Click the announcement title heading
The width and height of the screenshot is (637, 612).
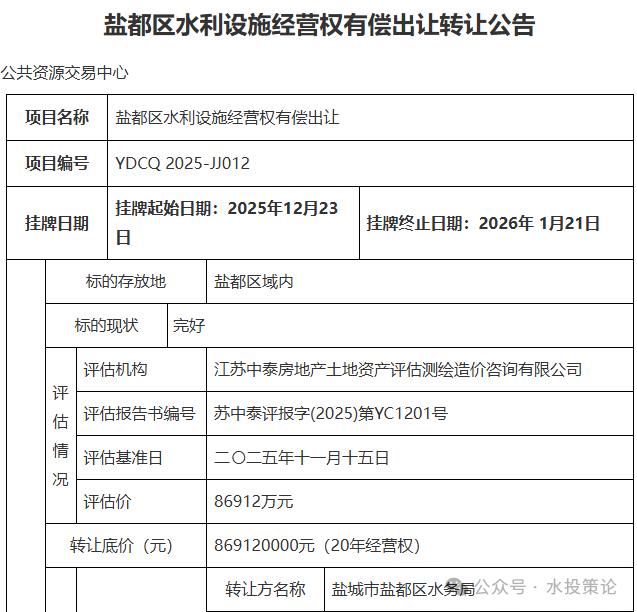[x=319, y=25]
